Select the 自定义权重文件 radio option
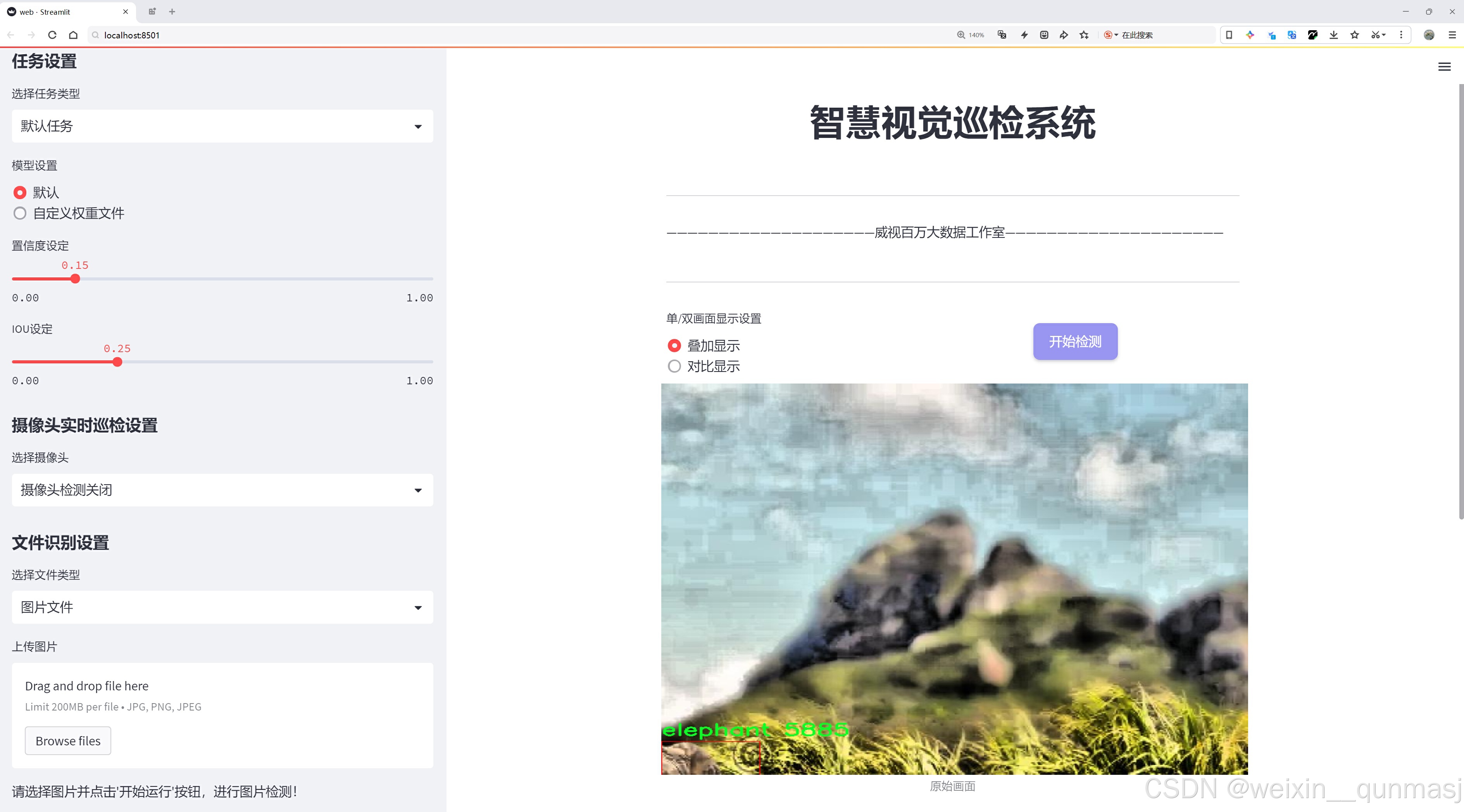Screen dimensions: 1464x812 point(20,213)
